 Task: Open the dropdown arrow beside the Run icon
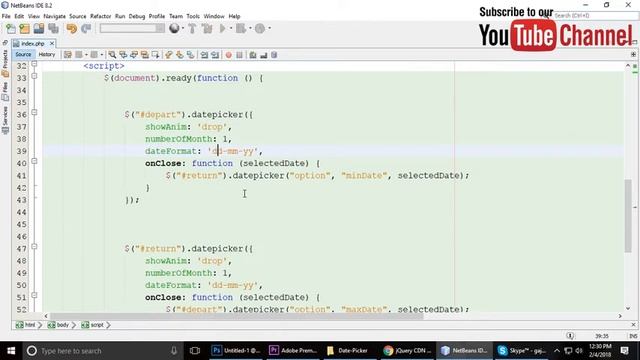click(x=231, y=29)
